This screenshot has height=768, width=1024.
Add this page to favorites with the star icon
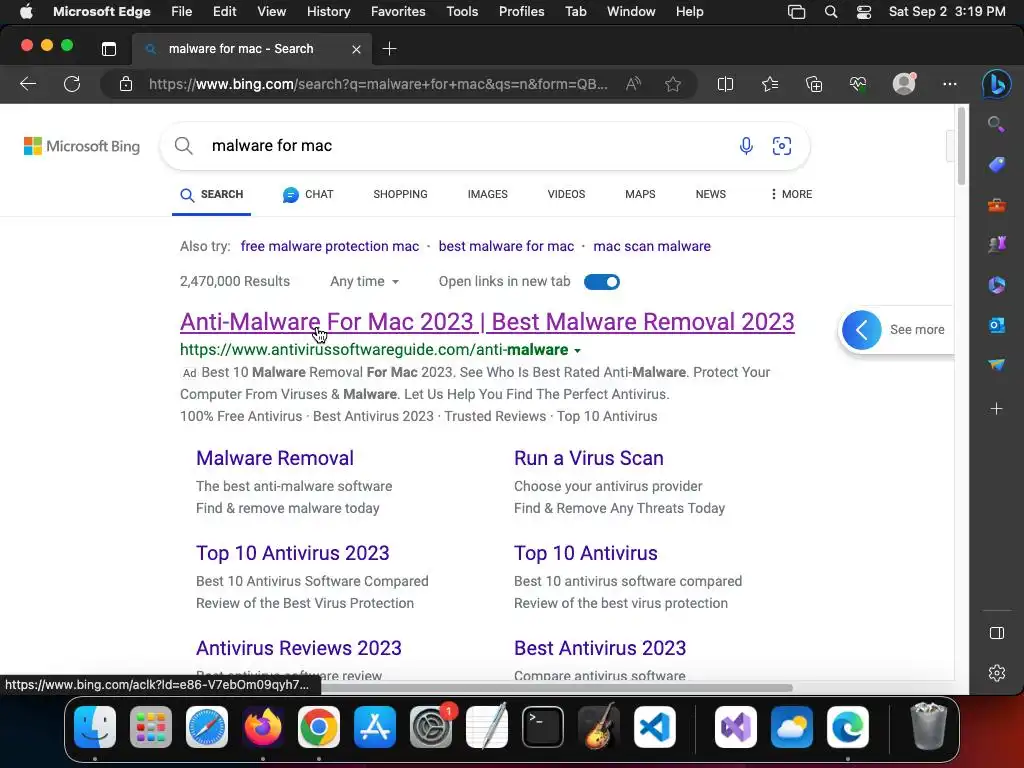[x=673, y=84]
